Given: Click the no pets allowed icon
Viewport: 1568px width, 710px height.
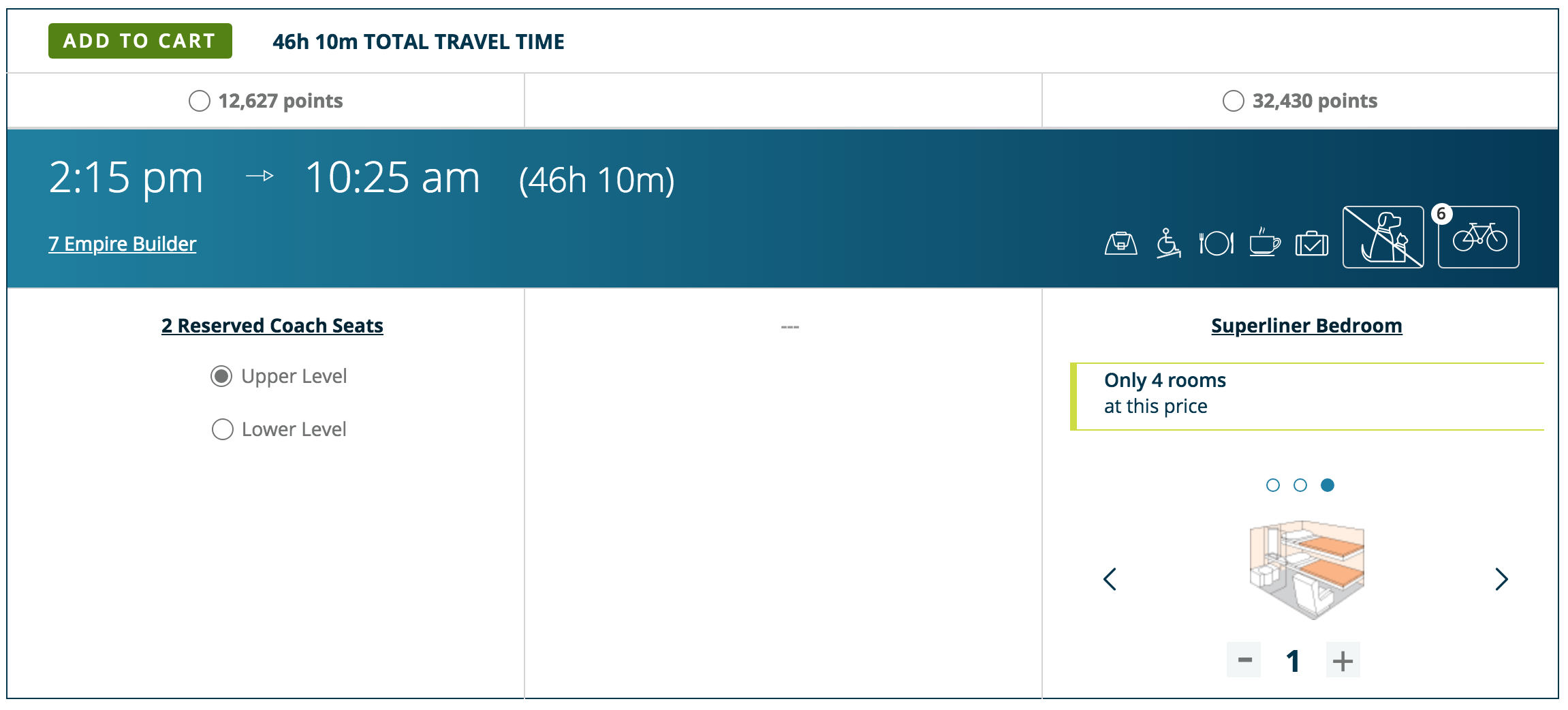Looking at the screenshot, I should (1383, 237).
